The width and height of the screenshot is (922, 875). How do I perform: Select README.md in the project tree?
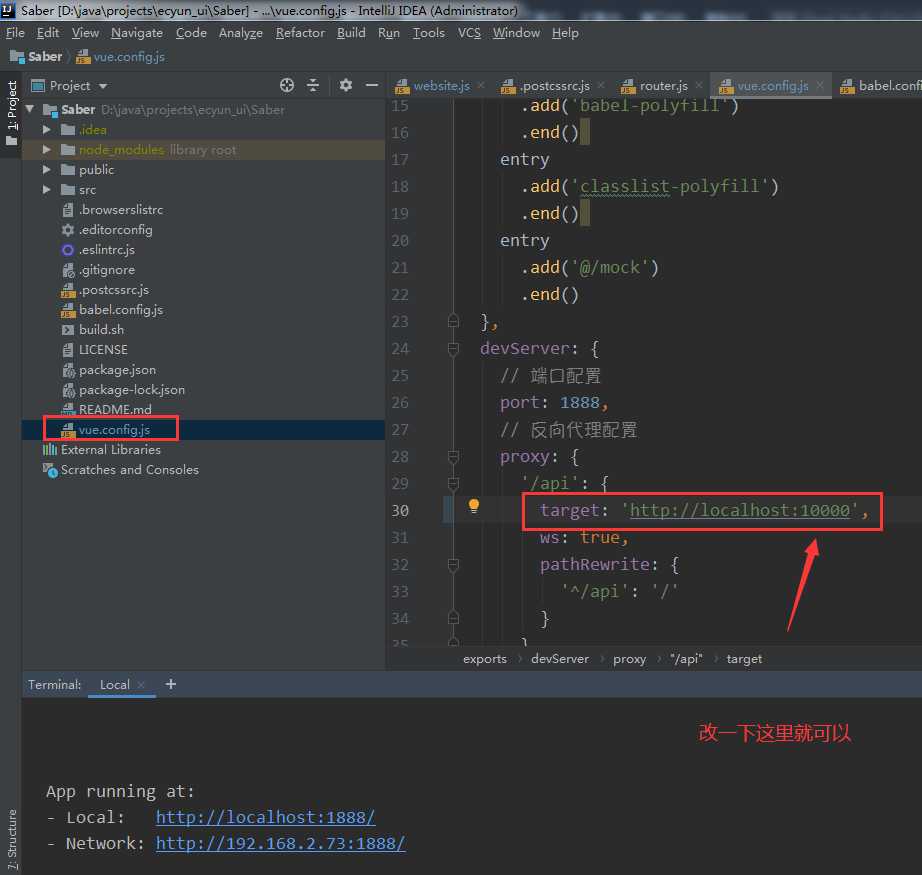[x=115, y=409]
